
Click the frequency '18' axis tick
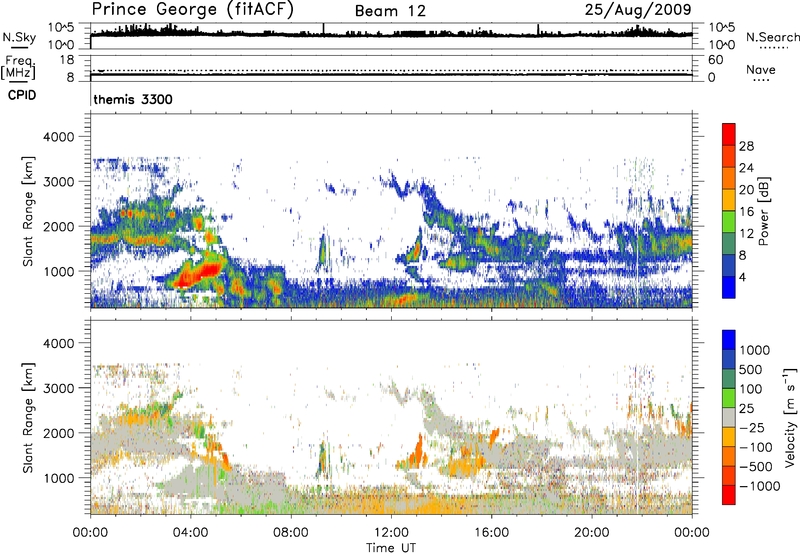[67, 60]
